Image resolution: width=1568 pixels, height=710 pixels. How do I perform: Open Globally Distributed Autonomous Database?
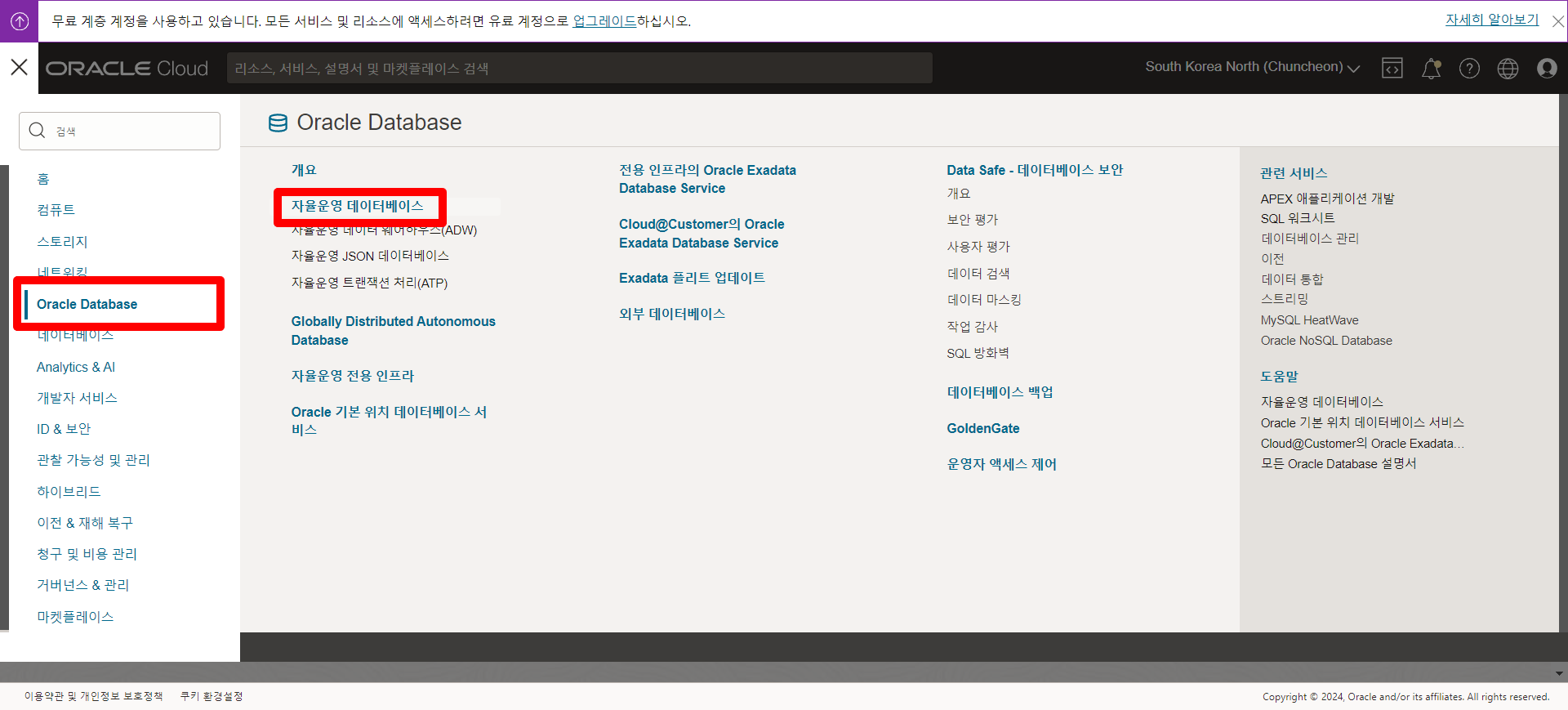393,331
